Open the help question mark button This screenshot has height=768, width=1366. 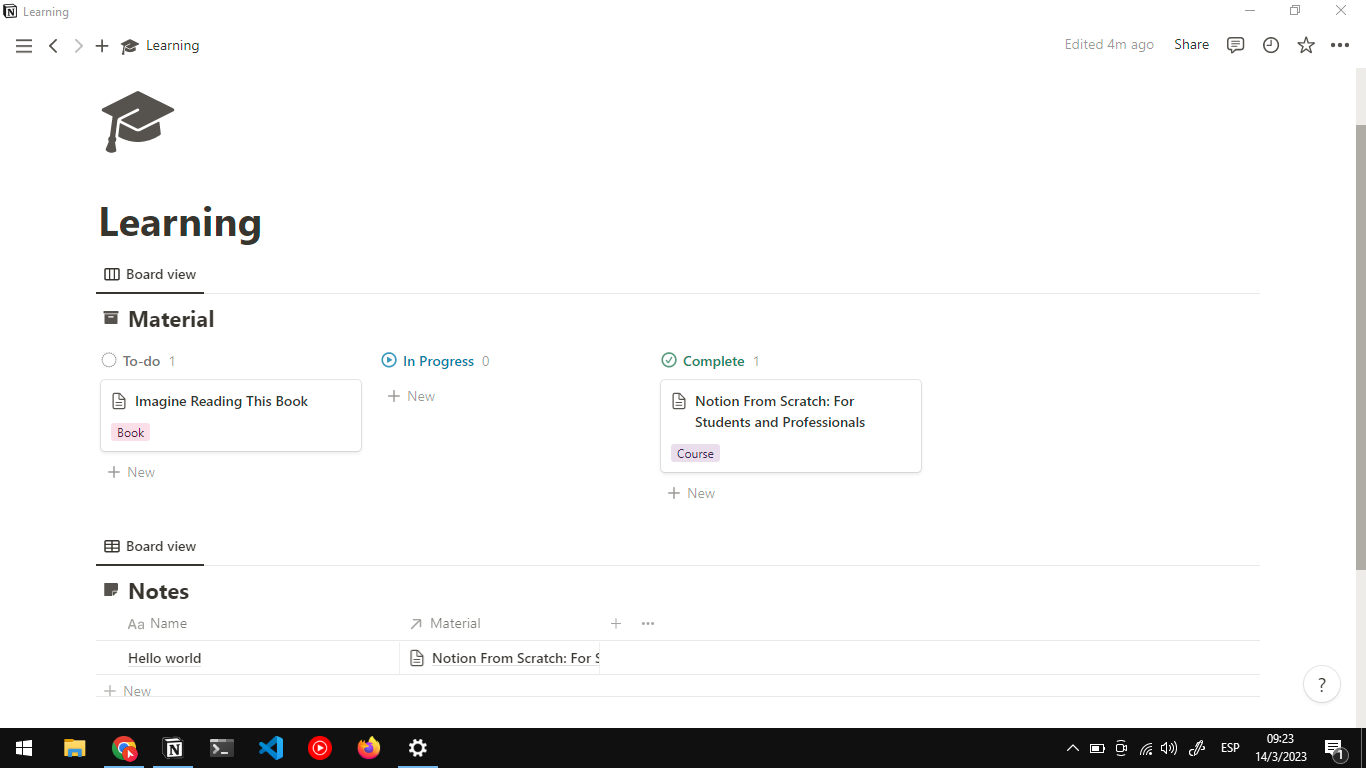tap(1322, 685)
